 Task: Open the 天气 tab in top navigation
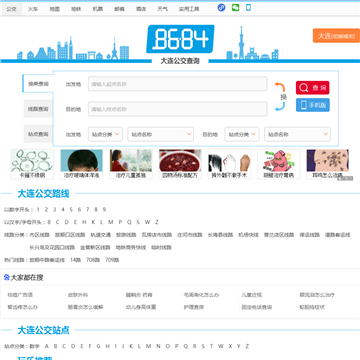(x=162, y=9)
